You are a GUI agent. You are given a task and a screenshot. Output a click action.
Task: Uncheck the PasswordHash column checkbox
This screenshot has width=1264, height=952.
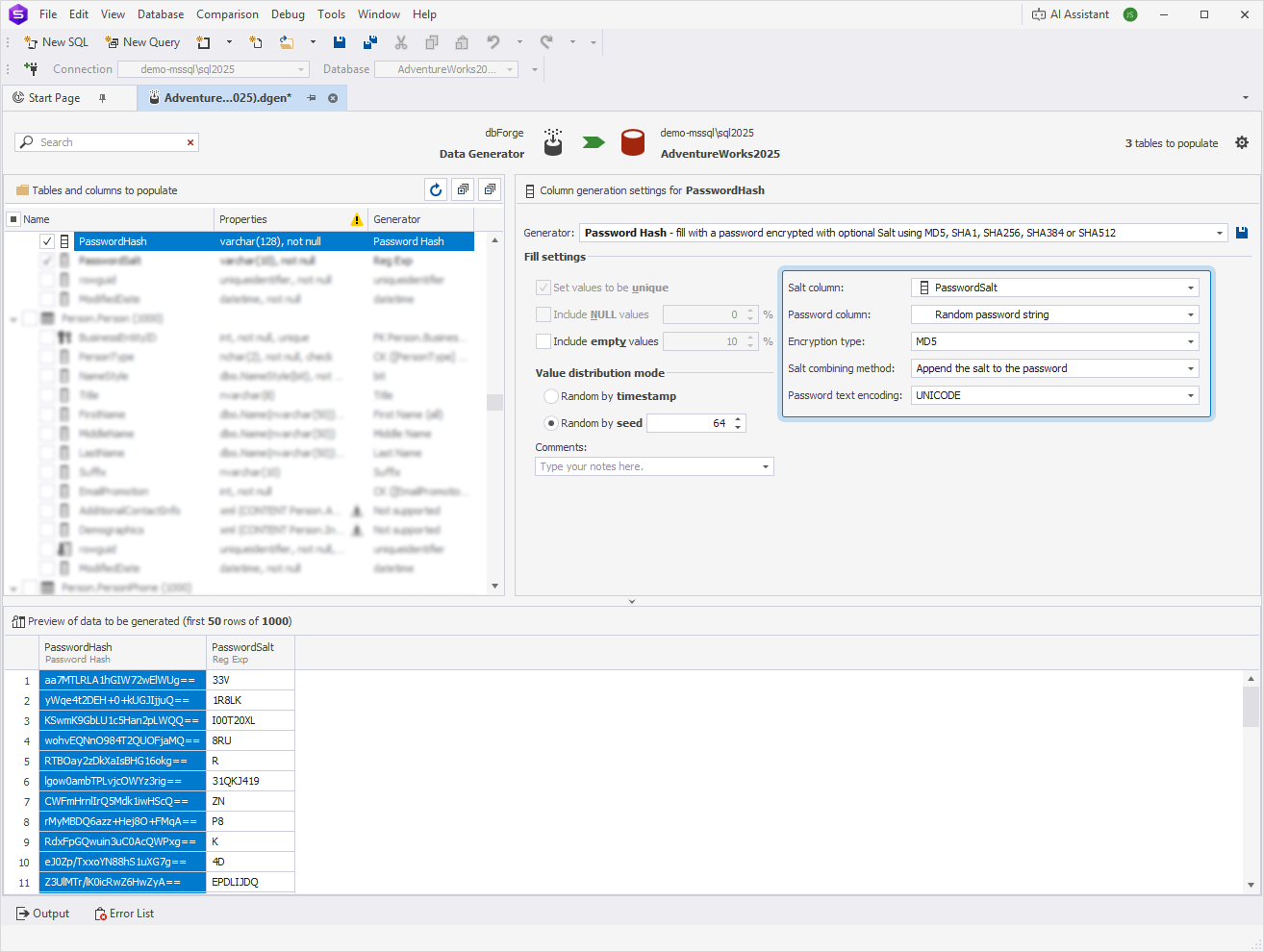47,241
